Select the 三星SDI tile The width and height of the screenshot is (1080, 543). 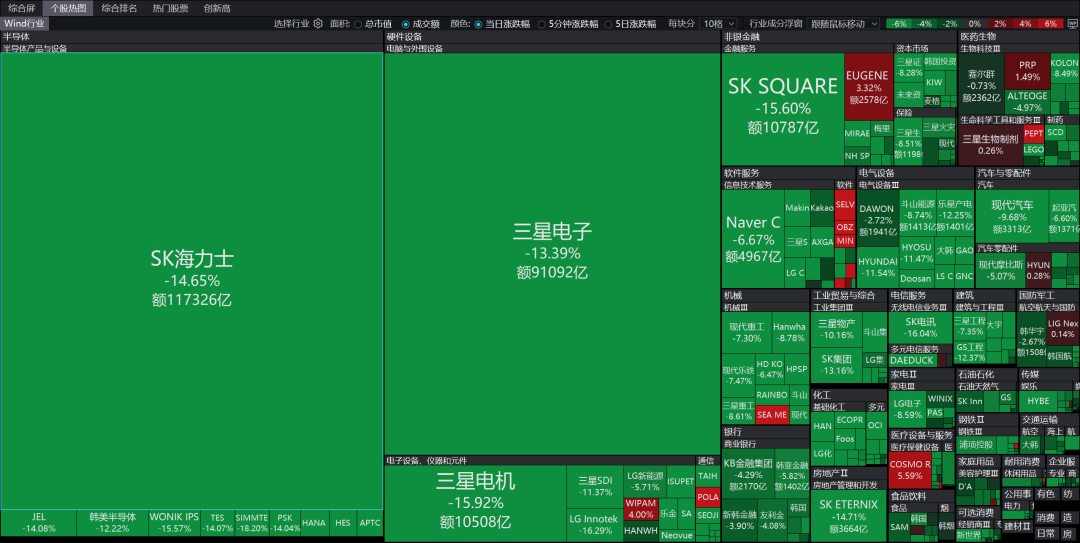coord(595,486)
